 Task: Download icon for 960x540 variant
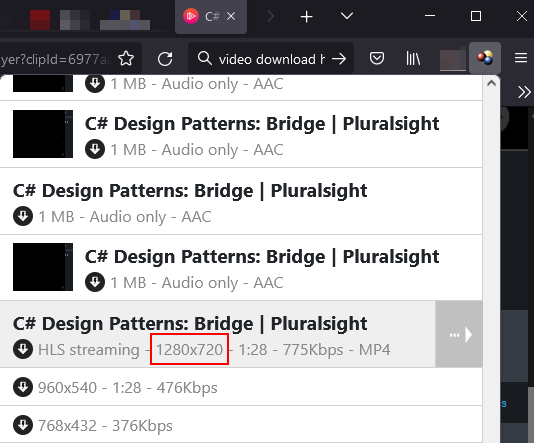click(x=23, y=387)
